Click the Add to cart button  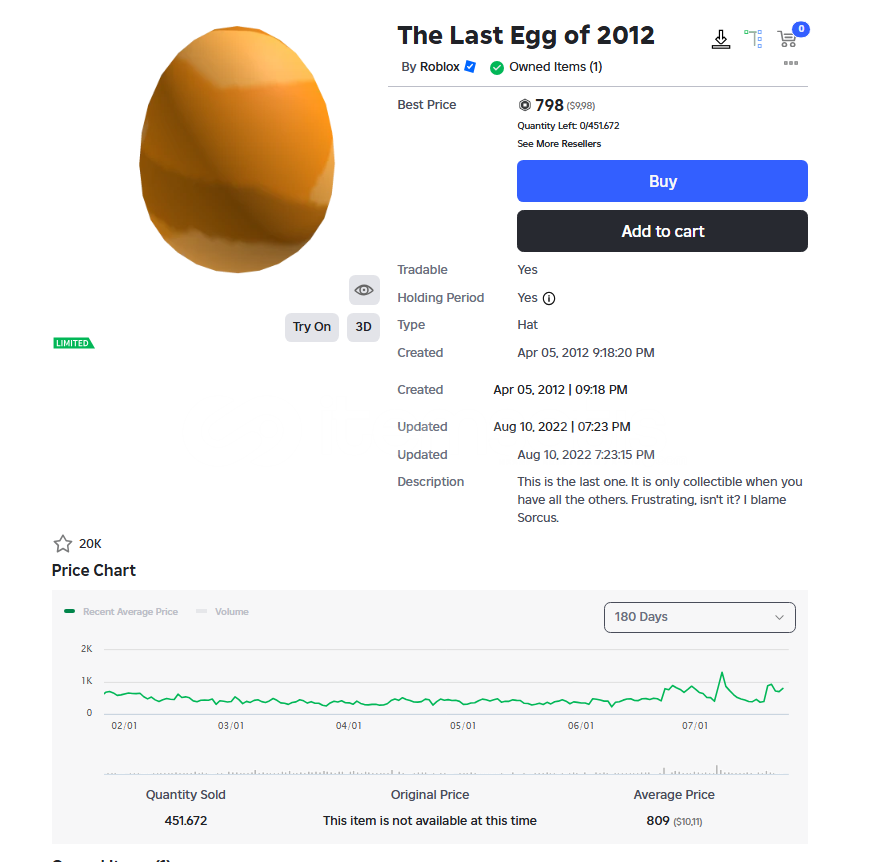point(662,231)
